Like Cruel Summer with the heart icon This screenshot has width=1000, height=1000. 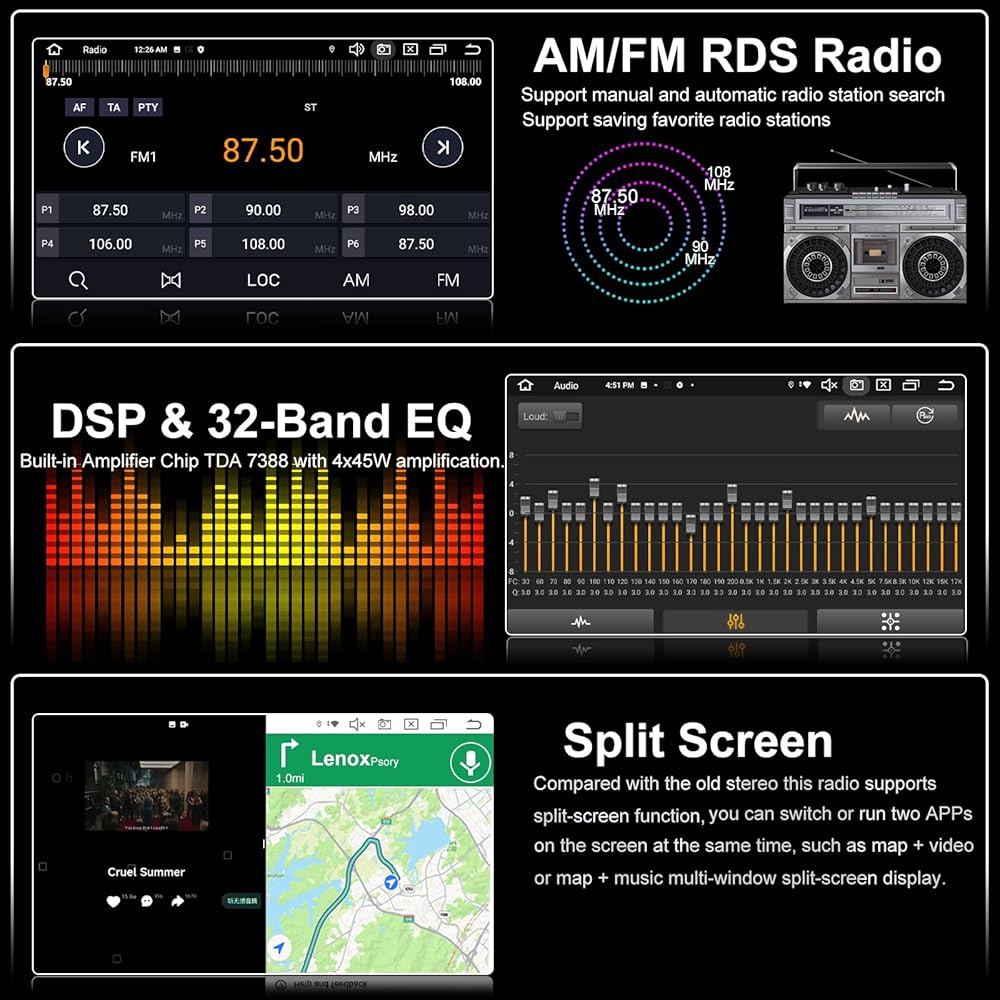coord(113,901)
